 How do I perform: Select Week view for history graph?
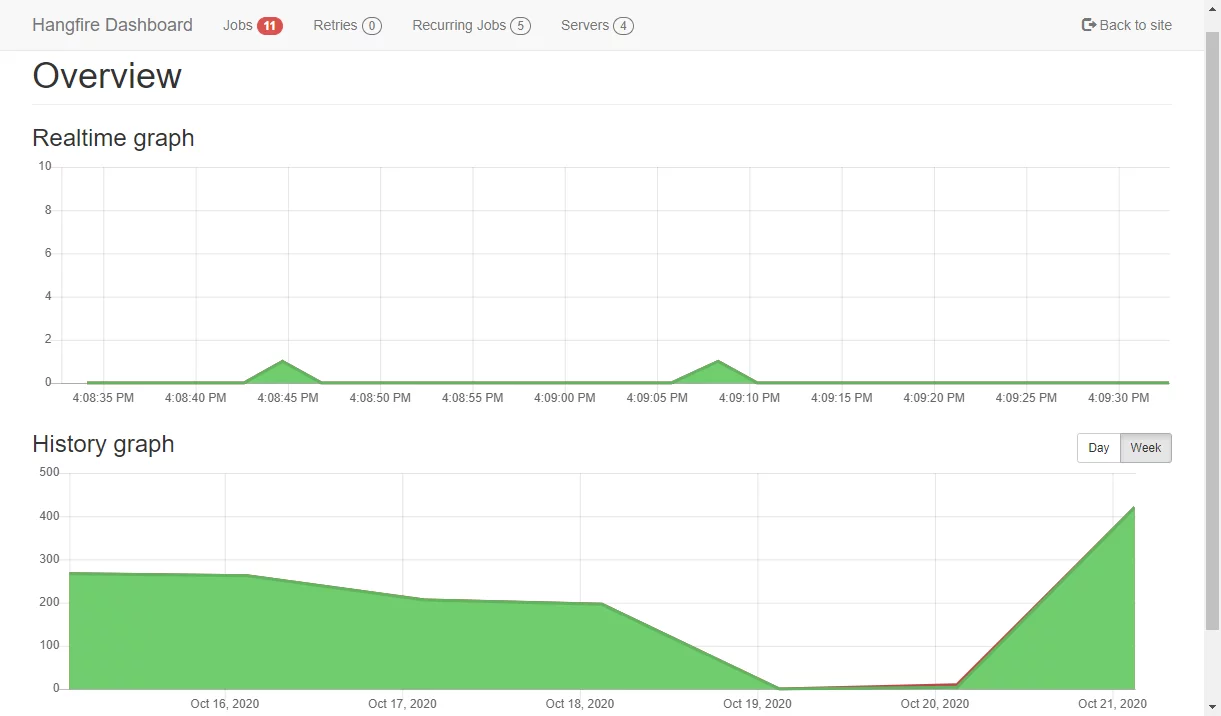pyautogui.click(x=1145, y=448)
